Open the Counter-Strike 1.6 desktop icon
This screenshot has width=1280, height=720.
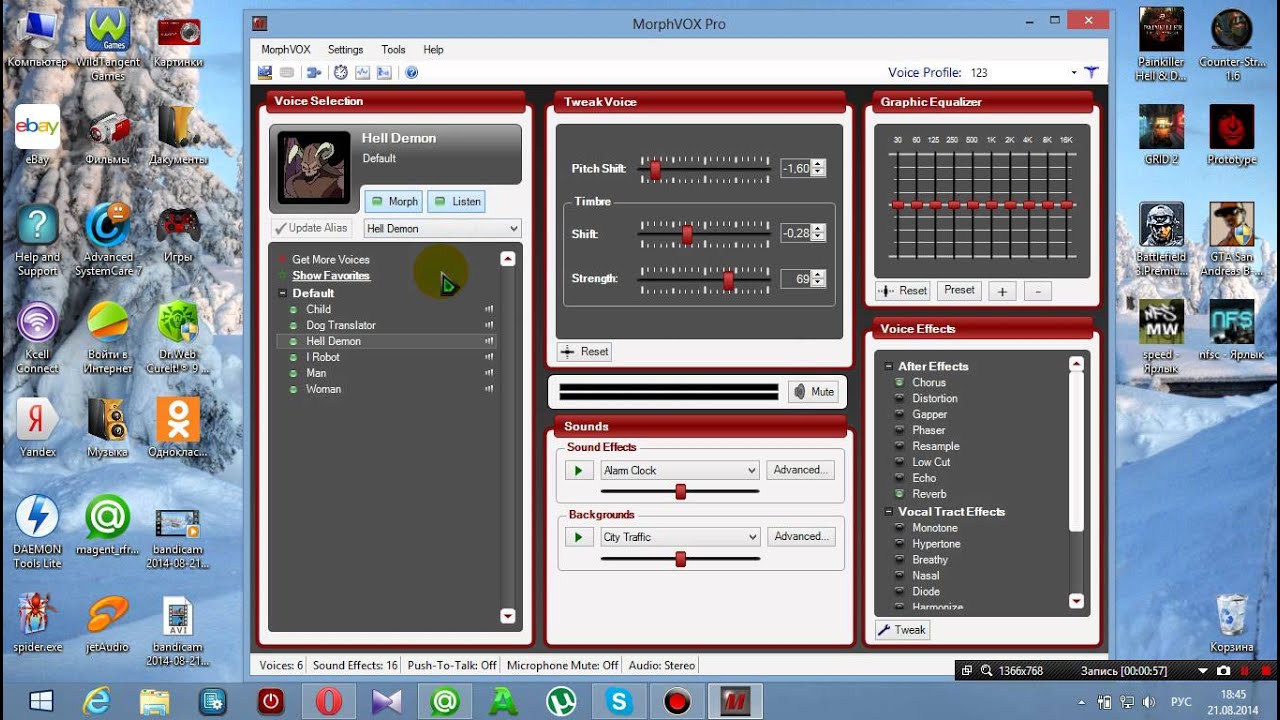[1233, 45]
